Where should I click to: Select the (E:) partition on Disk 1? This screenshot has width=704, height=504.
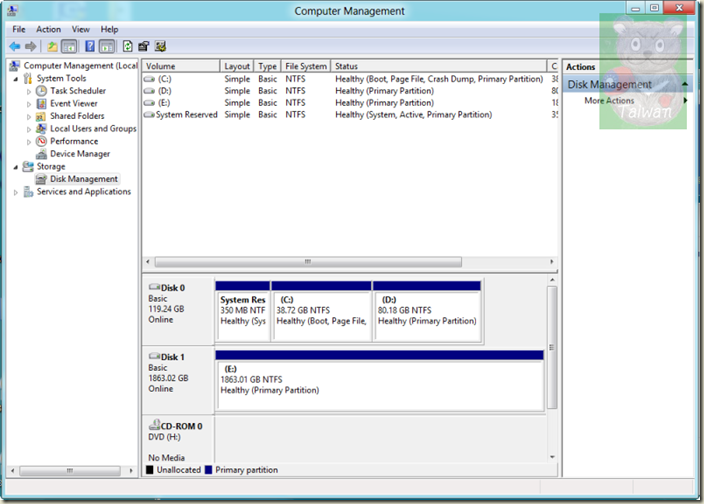tap(379, 379)
